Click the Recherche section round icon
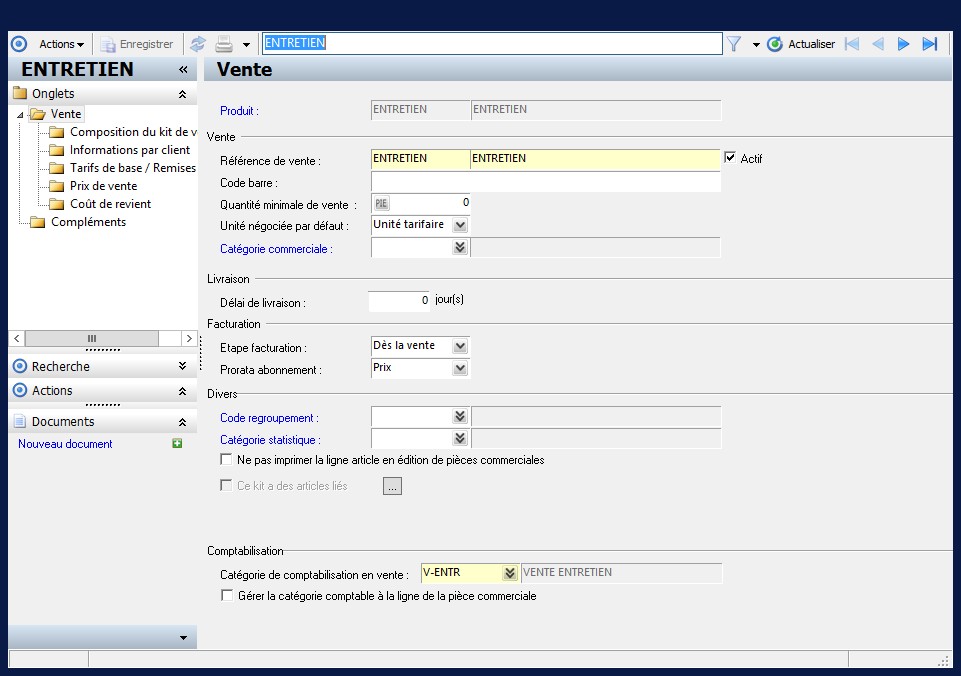 point(20,366)
